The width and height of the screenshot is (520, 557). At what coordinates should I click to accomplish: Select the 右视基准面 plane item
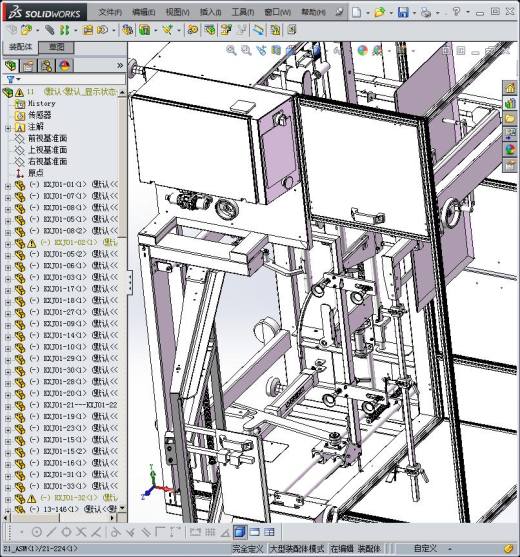click(x=48, y=162)
